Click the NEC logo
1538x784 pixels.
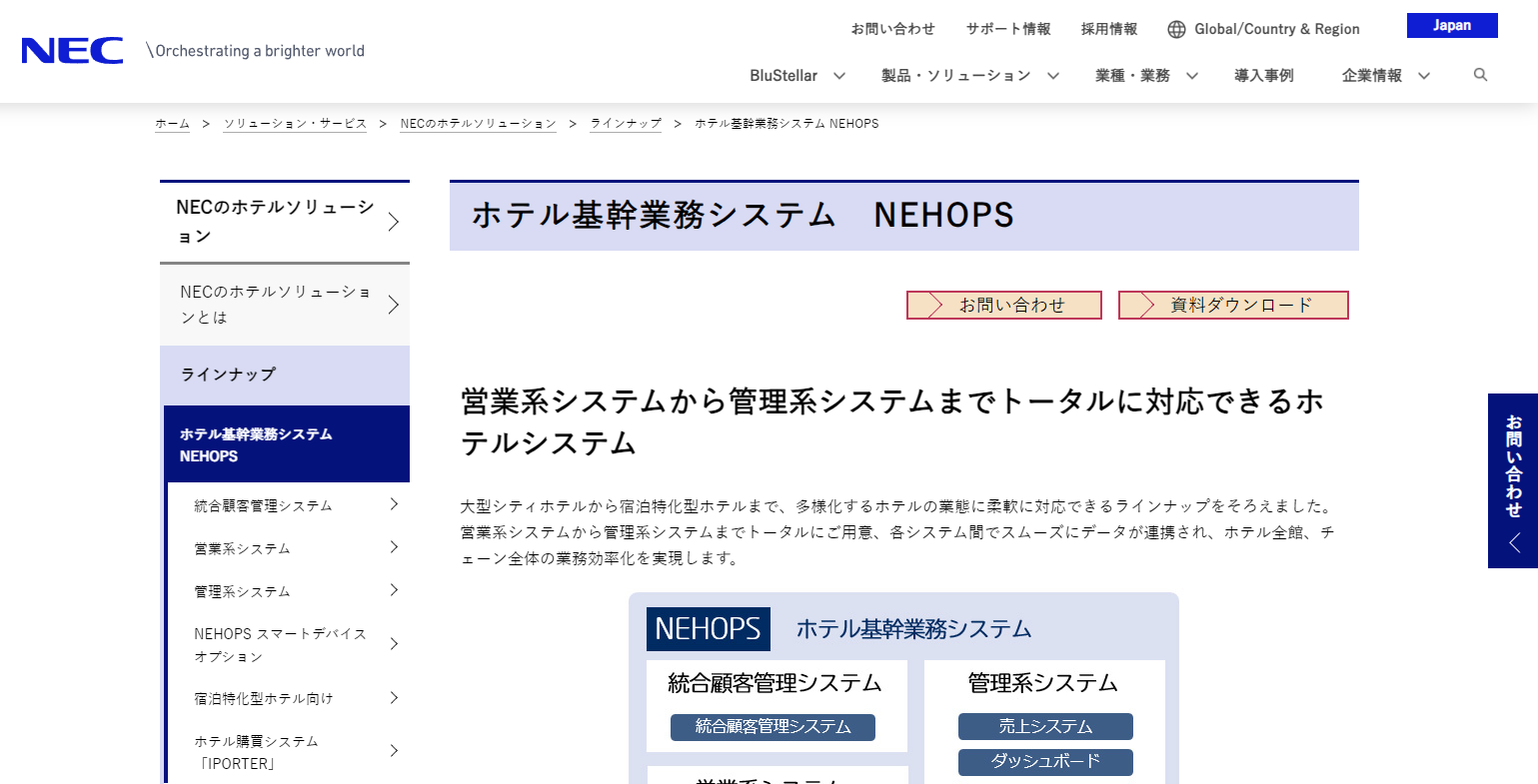(72, 50)
